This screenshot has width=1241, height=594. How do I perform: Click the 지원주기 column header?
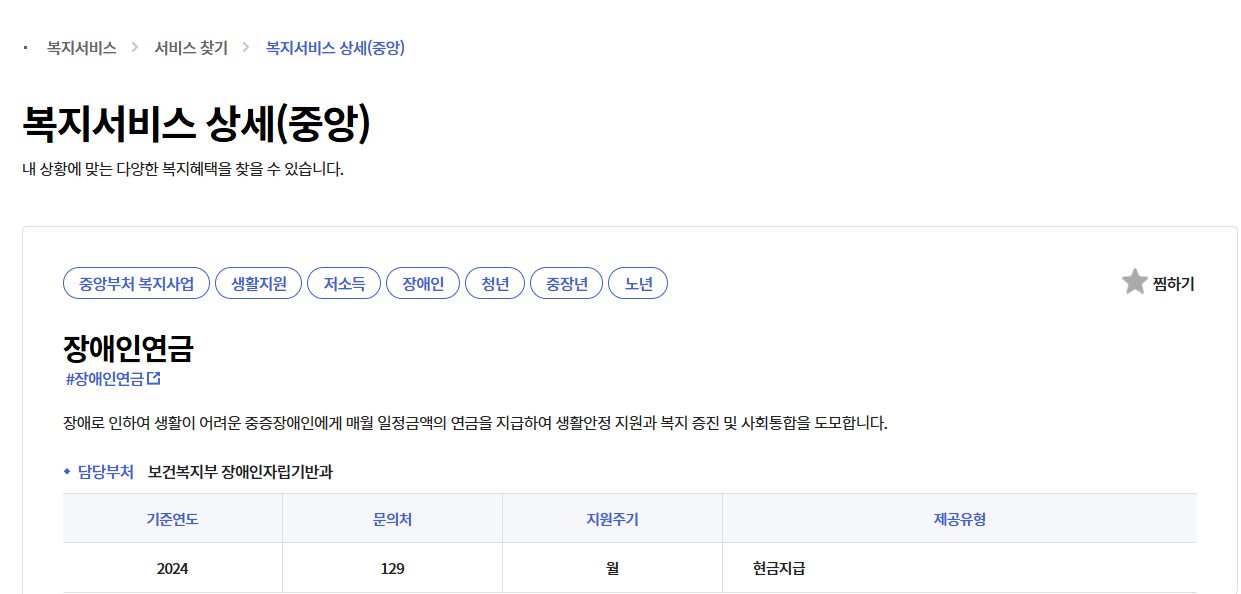pos(612,519)
